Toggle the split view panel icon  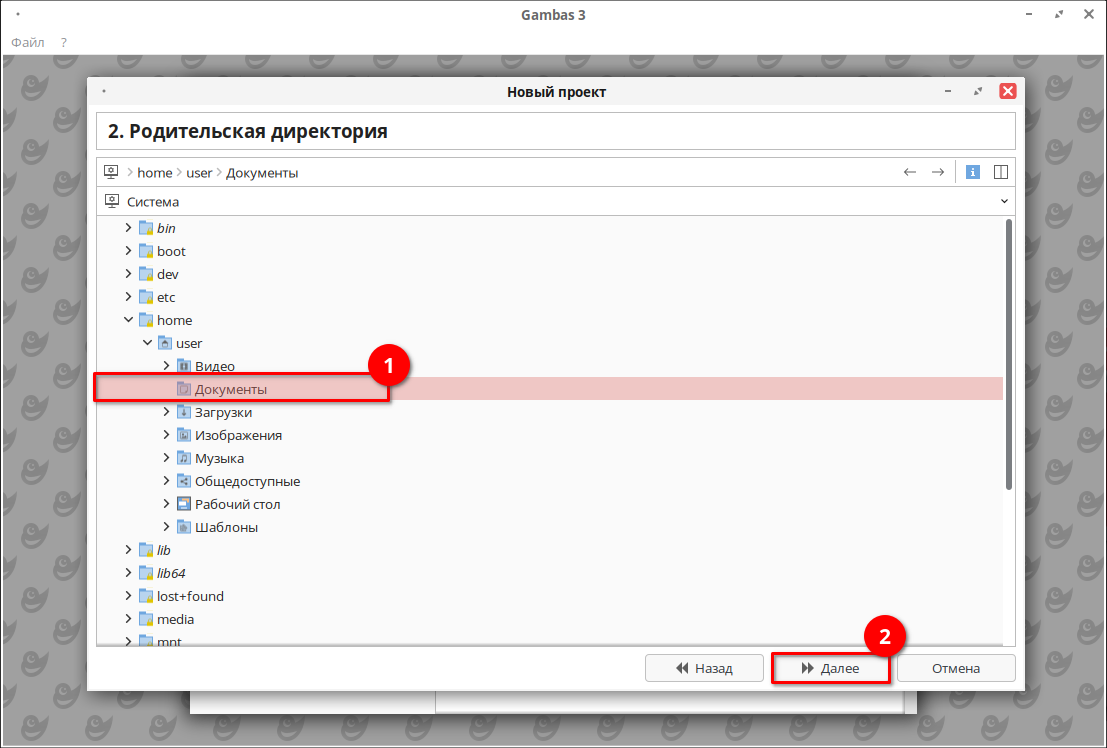coord(1000,172)
